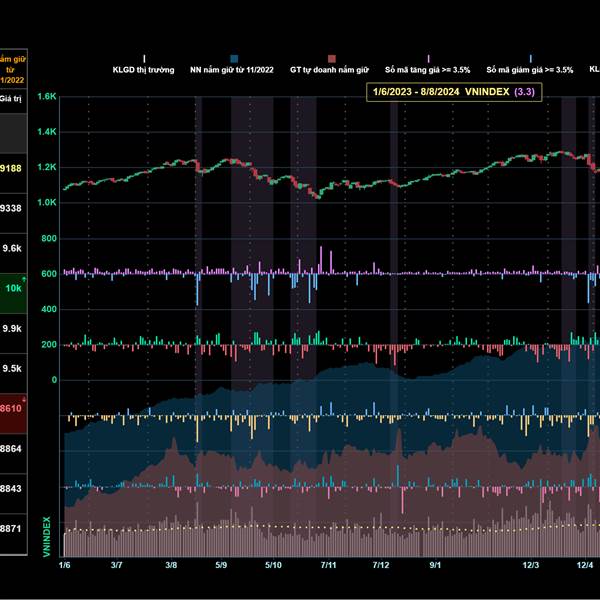Click the '3/7' date on the time axis
This screenshot has width=600, height=600.
(117, 565)
